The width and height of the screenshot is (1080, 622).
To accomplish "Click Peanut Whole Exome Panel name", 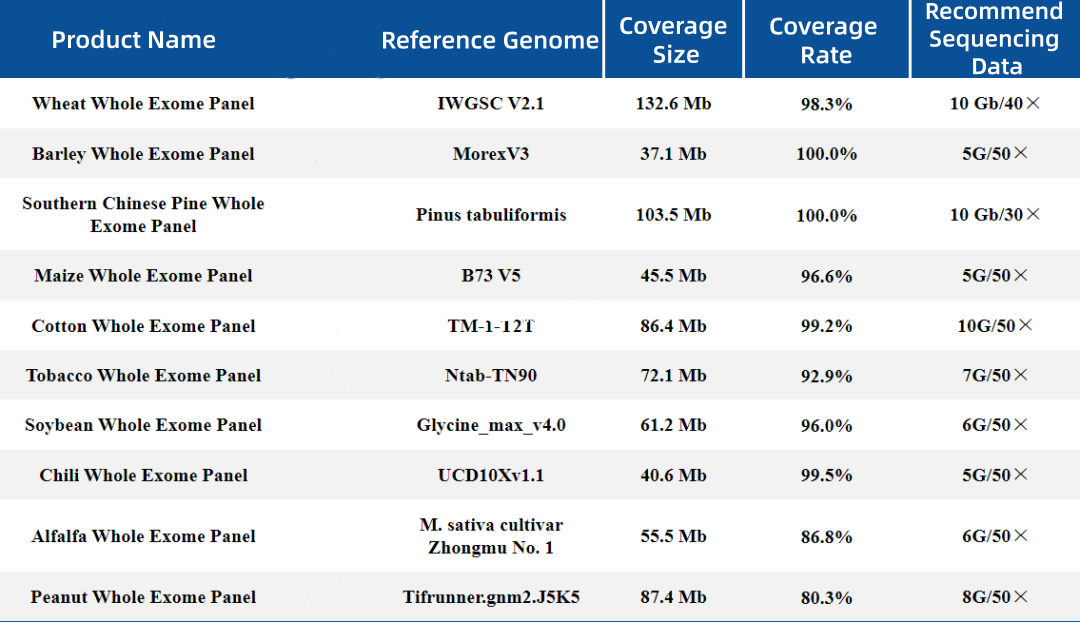I will click(x=143, y=597).
